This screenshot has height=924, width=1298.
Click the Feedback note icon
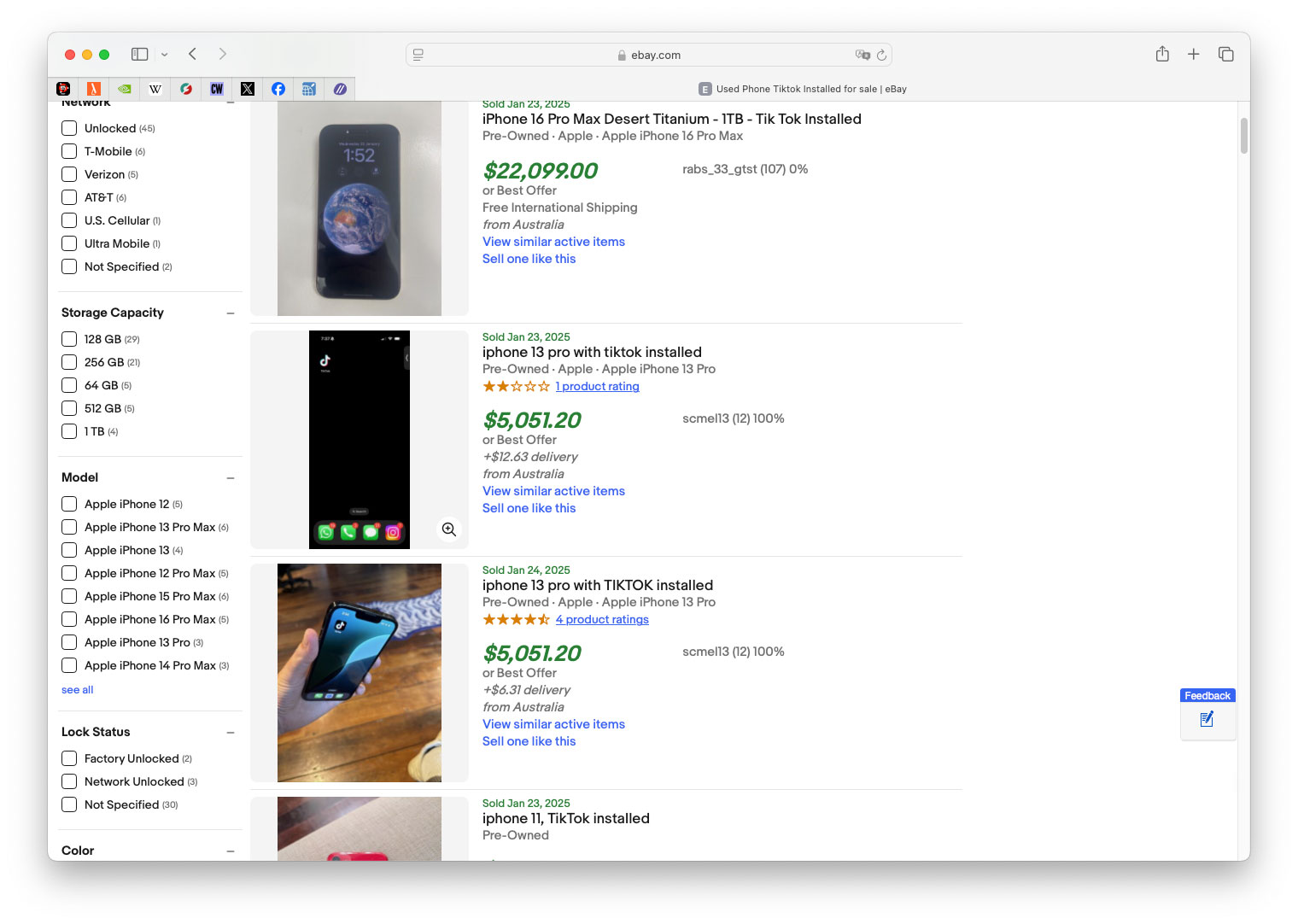pos(1207,720)
